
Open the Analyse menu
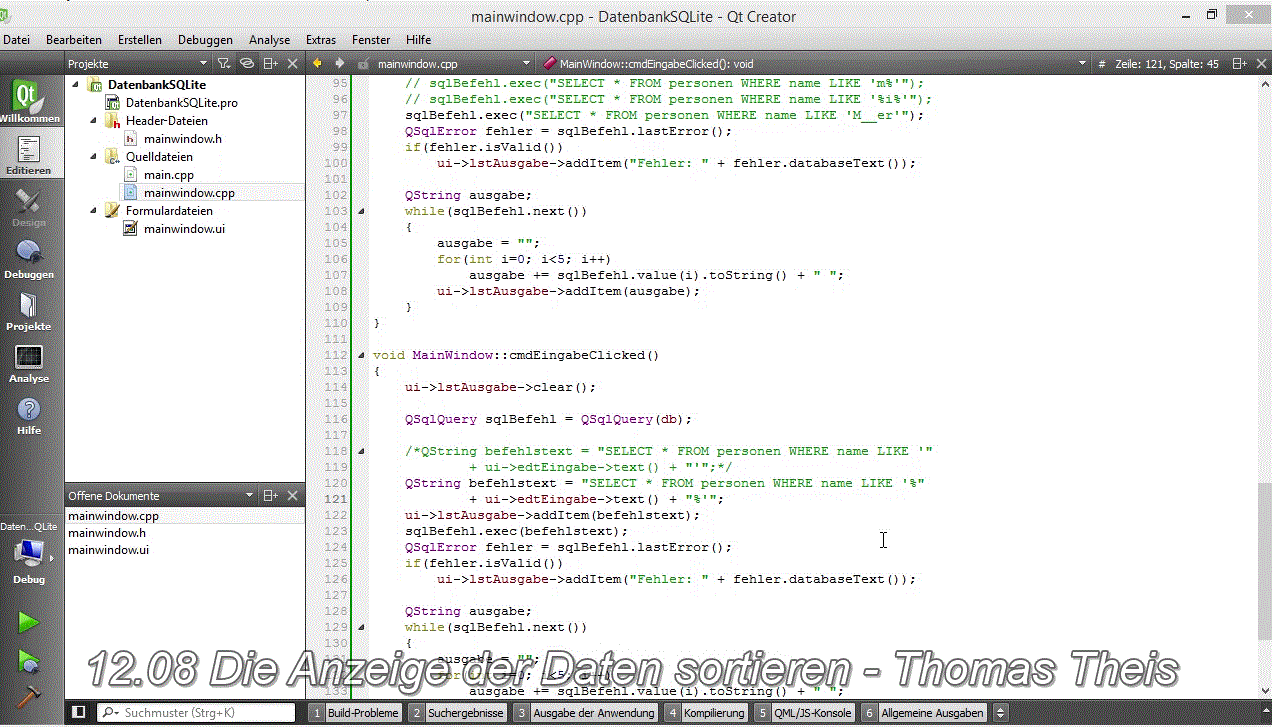coord(270,40)
